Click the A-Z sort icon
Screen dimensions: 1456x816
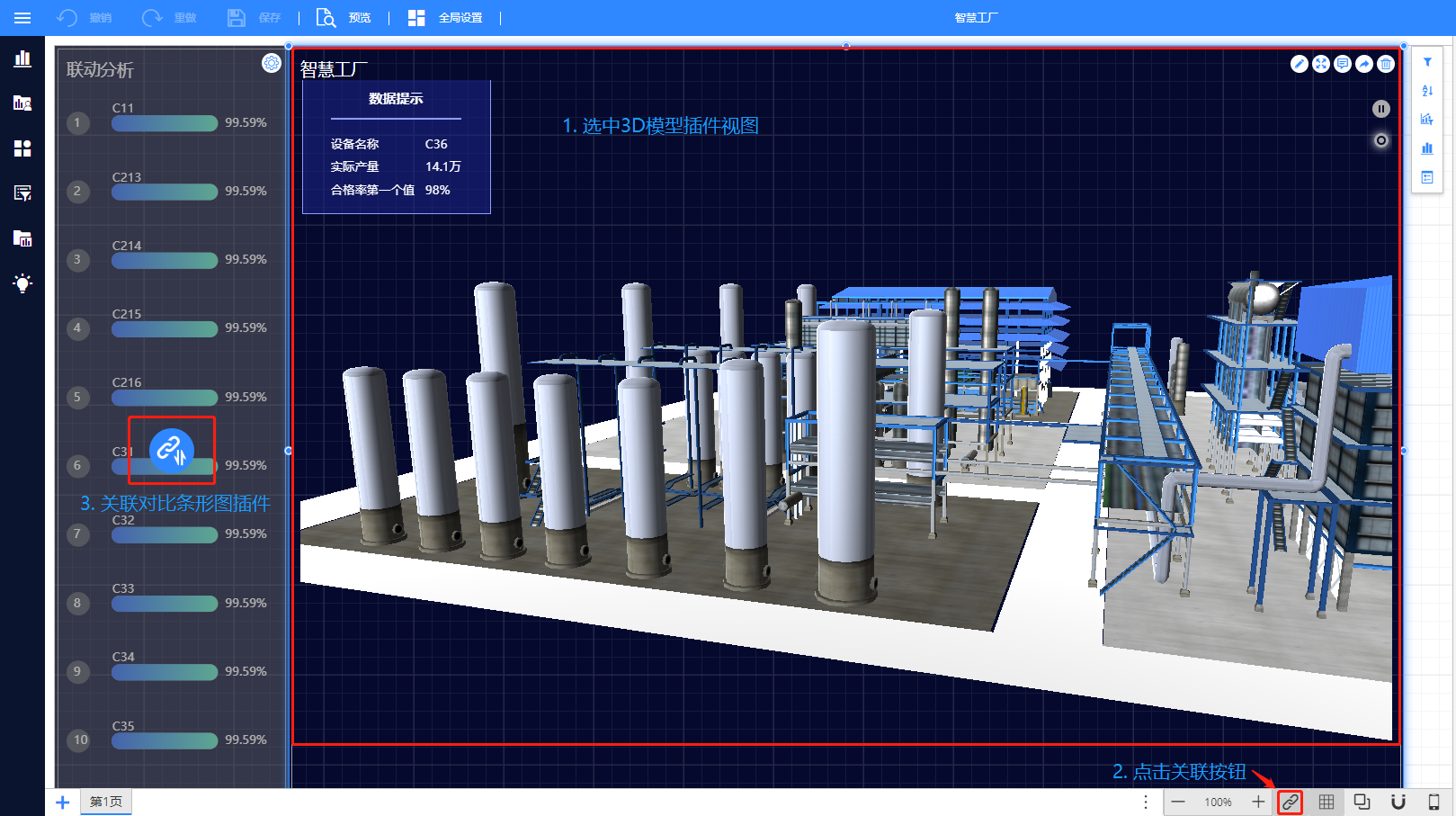(x=1427, y=91)
